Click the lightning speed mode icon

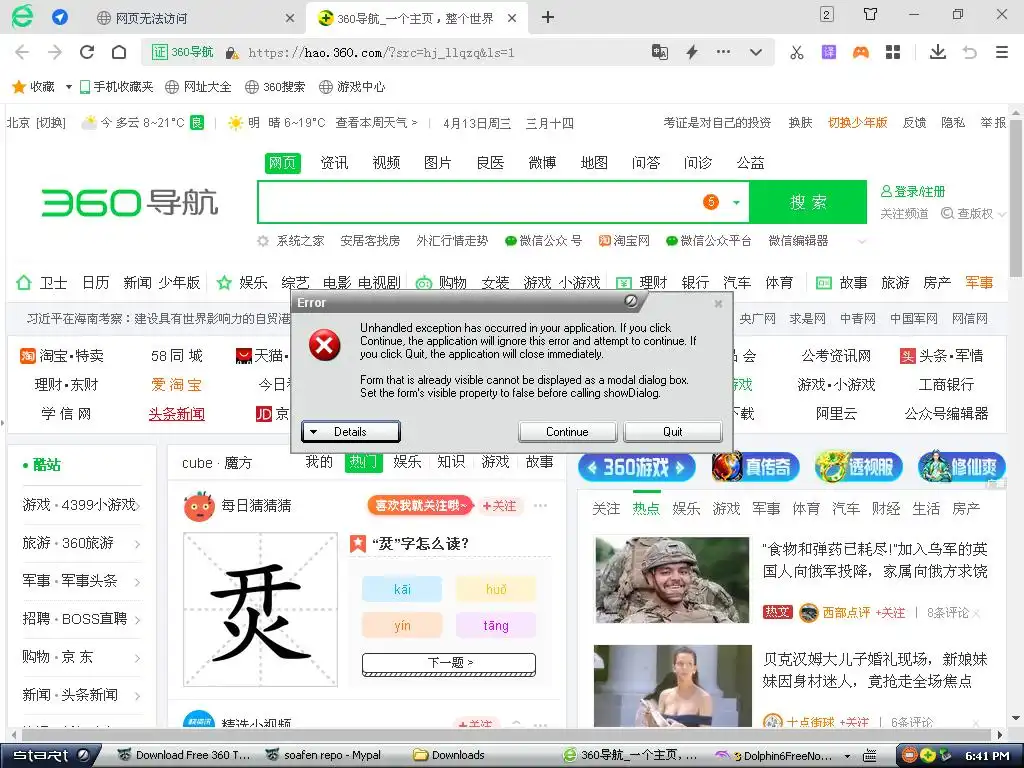692,52
